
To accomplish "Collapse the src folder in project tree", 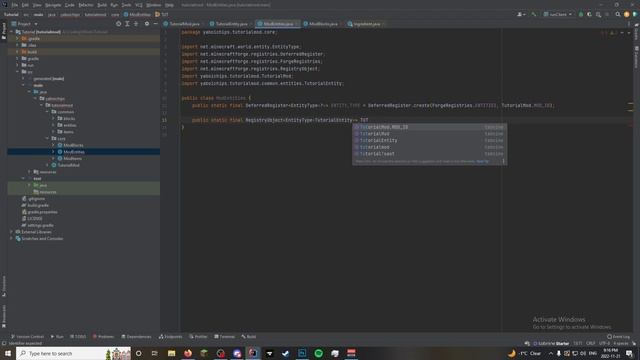I will 17,72.
